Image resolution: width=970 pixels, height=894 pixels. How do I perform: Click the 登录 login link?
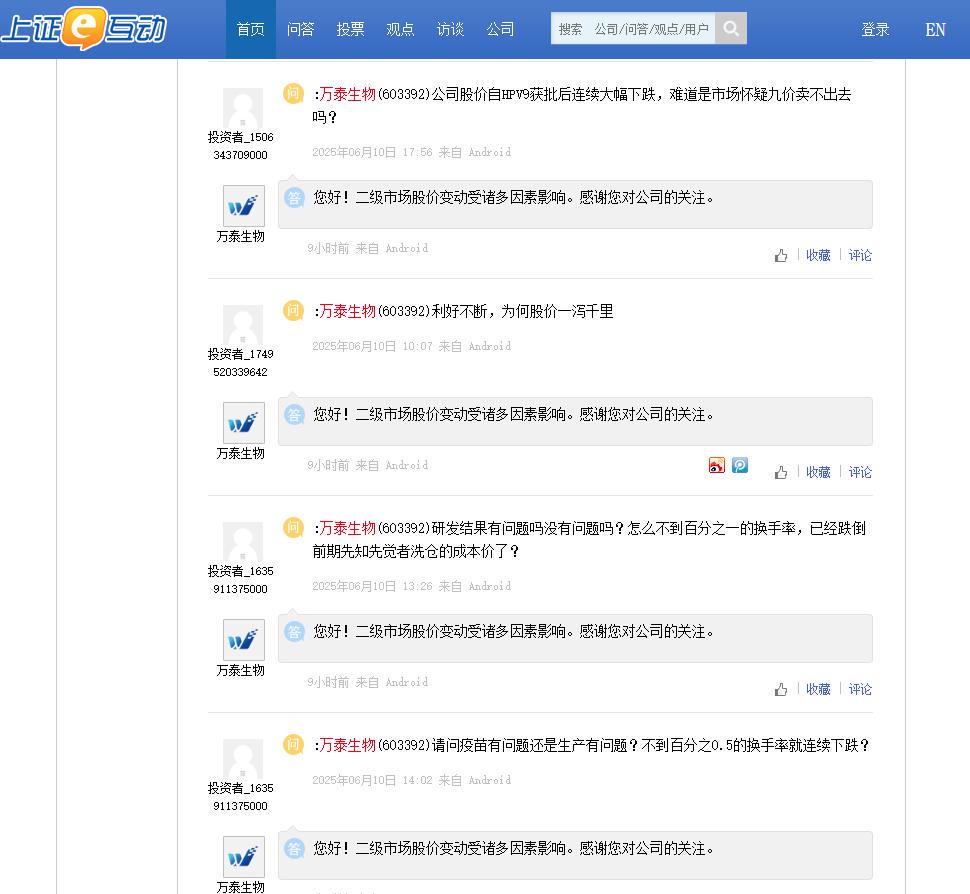875,30
